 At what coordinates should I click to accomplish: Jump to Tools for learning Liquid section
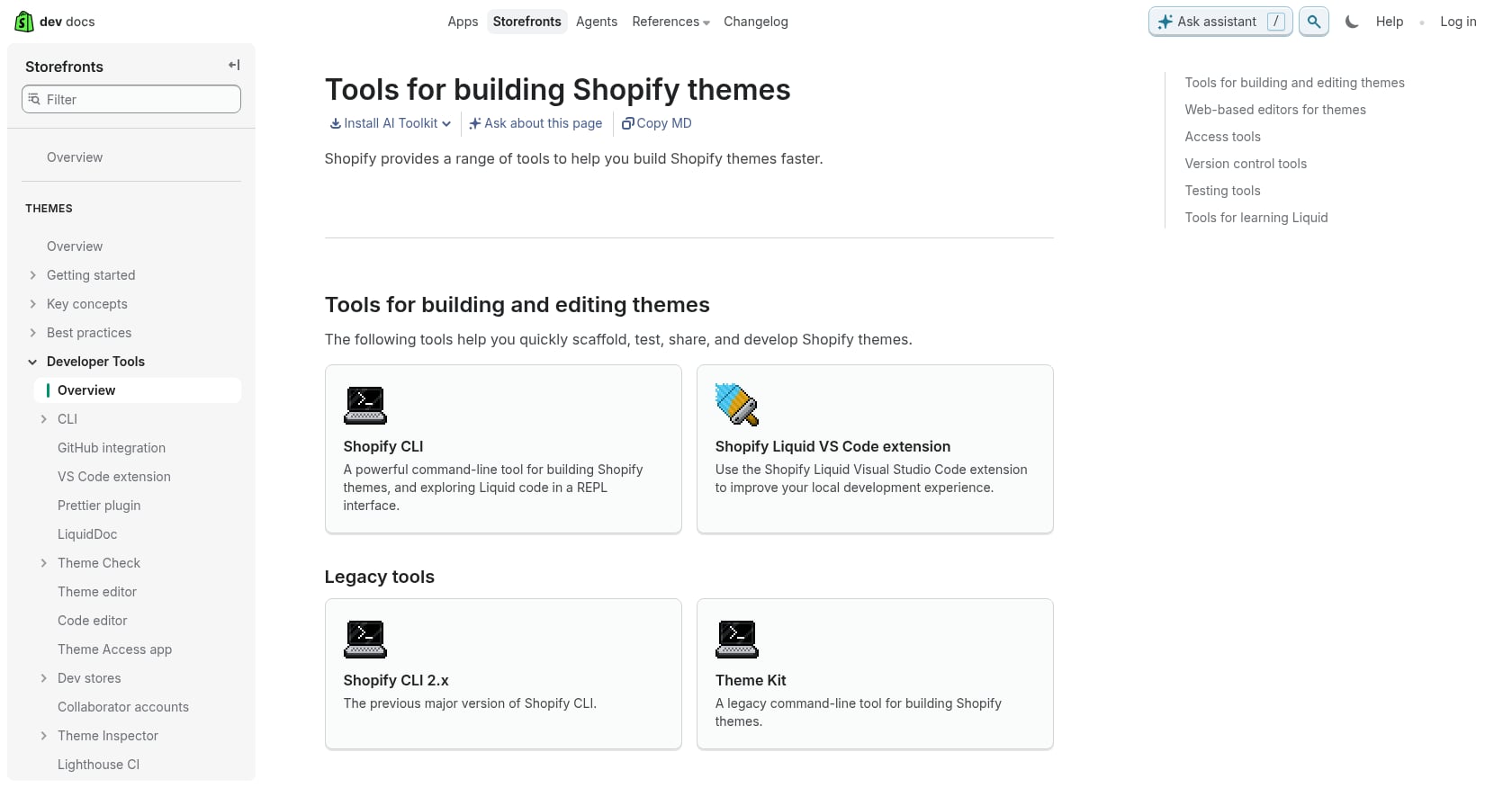pos(1256,218)
